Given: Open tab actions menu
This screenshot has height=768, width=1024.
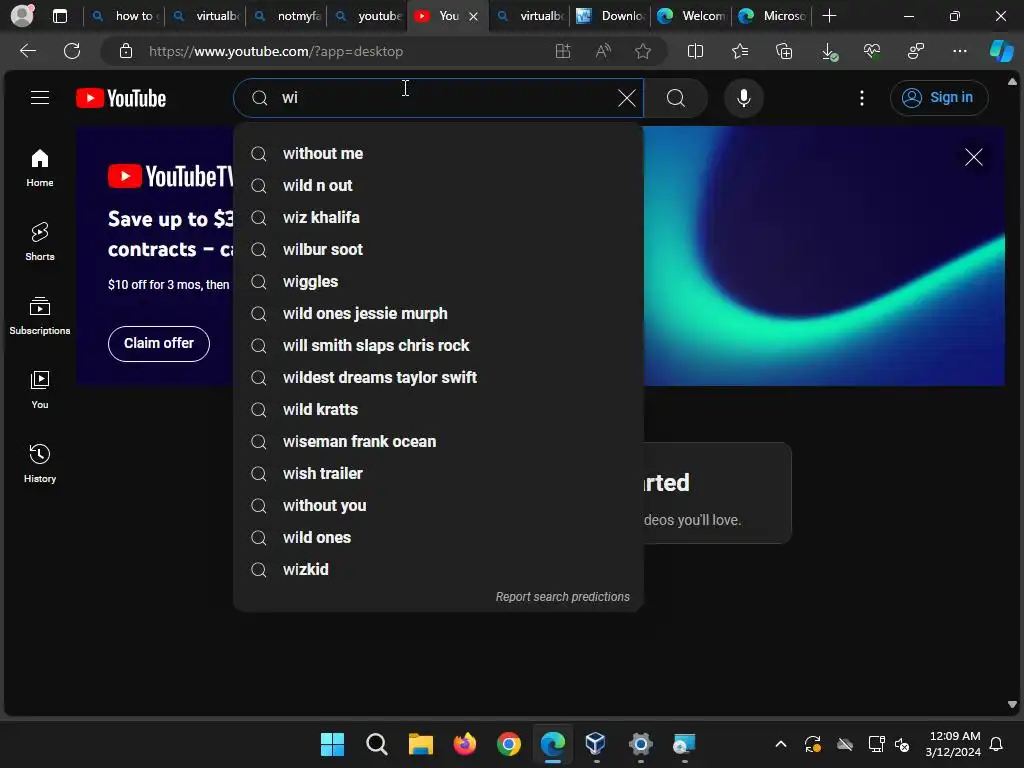Looking at the screenshot, I should [x=59, y=16].
